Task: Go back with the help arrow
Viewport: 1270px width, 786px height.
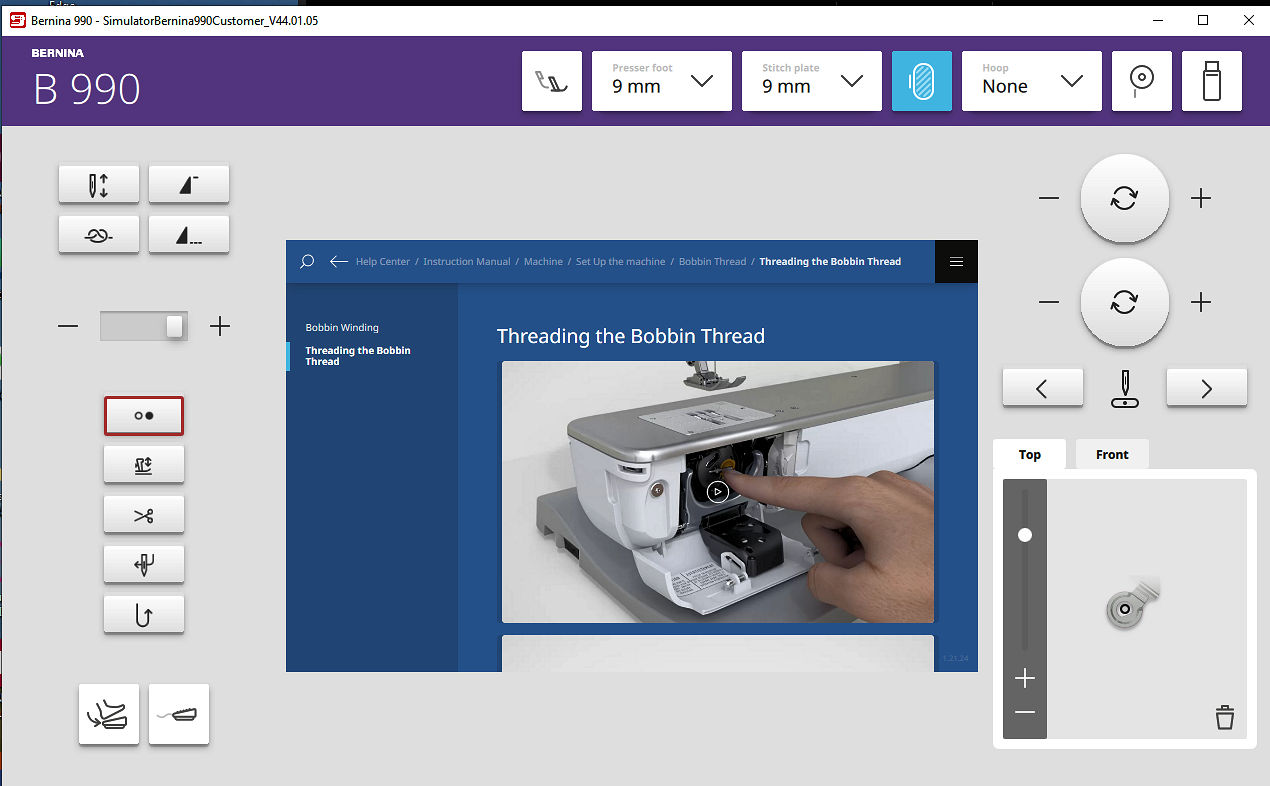Action: coord(339,262)
